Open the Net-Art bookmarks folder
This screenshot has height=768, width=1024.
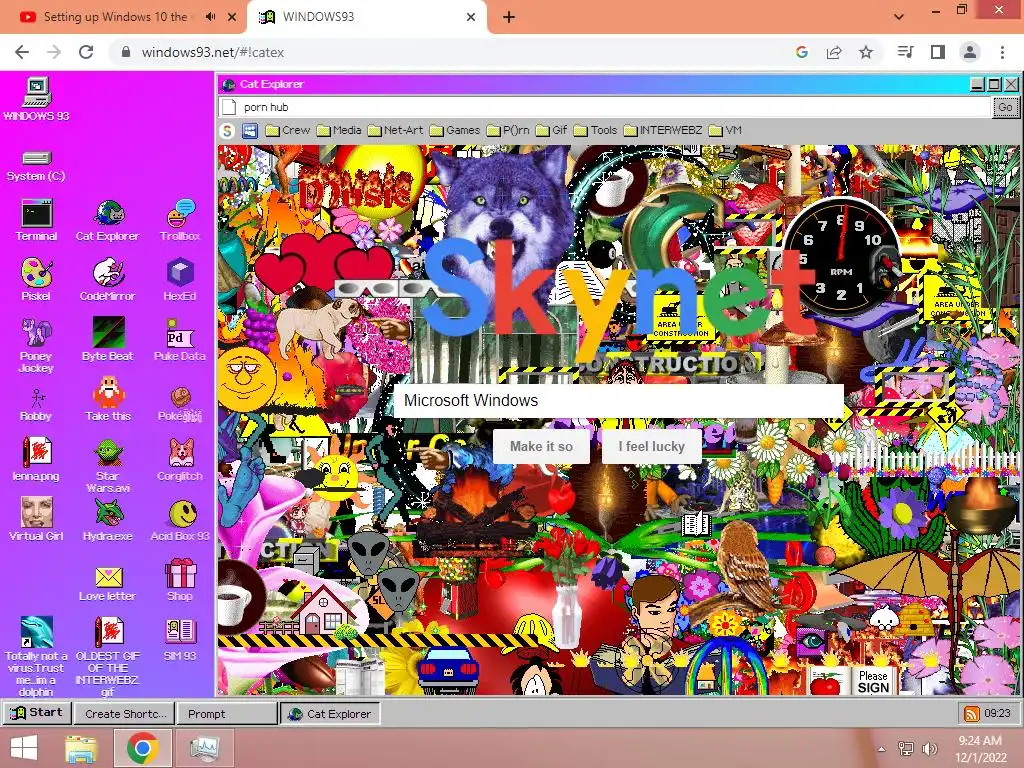pyautogui.click(x=395, y=131)
